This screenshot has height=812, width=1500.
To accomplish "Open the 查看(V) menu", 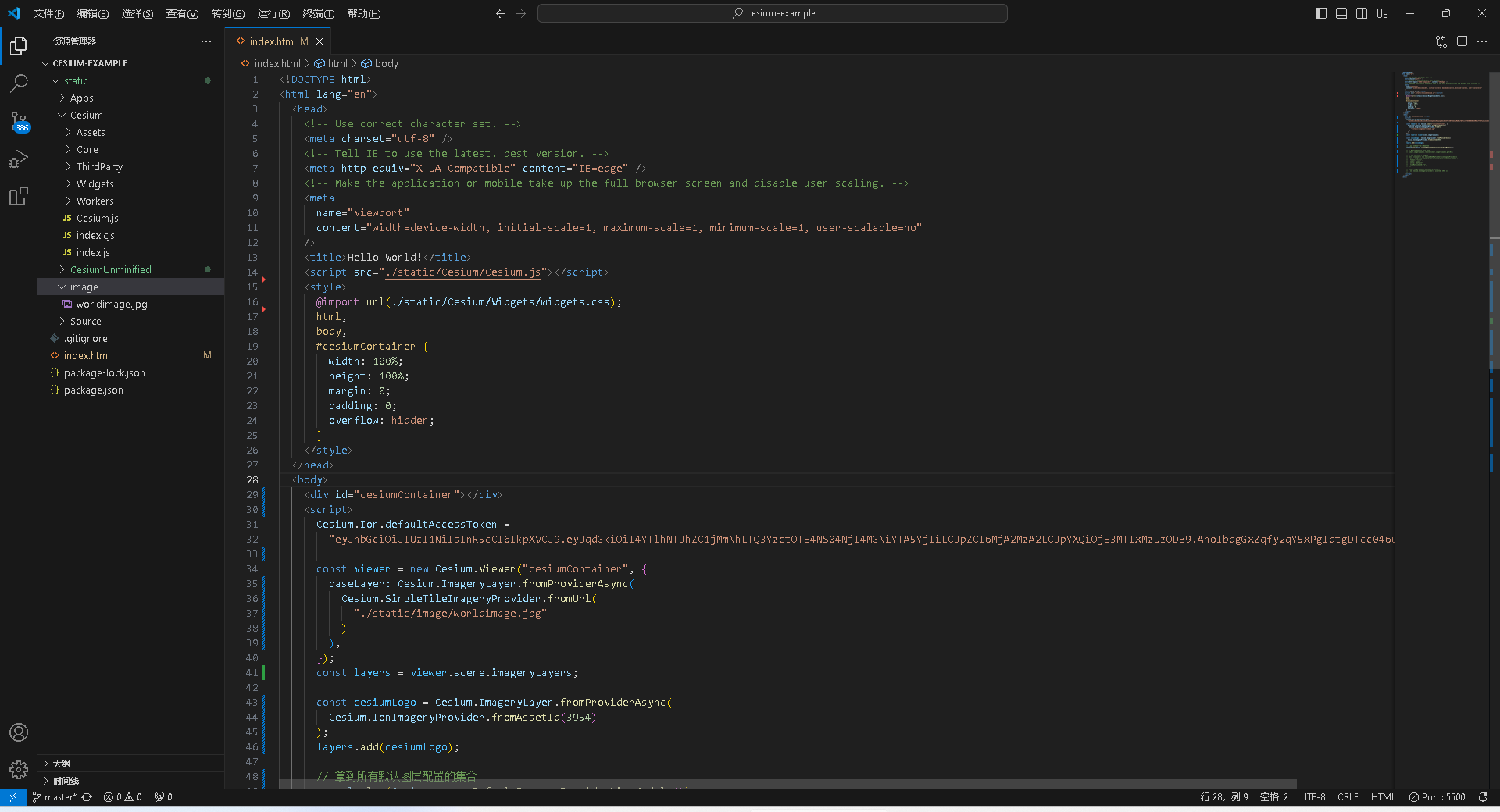I will pyautogui.click(x=182, y=13).
